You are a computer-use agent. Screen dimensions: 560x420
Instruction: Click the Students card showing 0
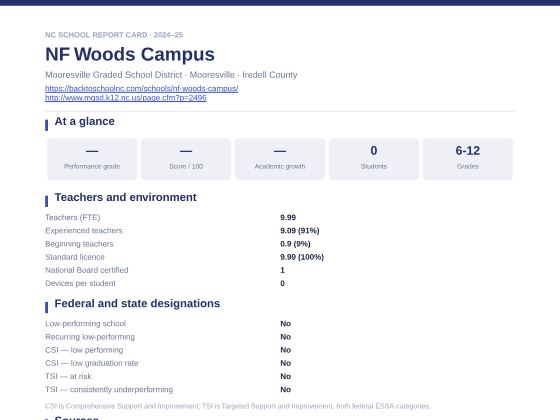tap(374, 159)
